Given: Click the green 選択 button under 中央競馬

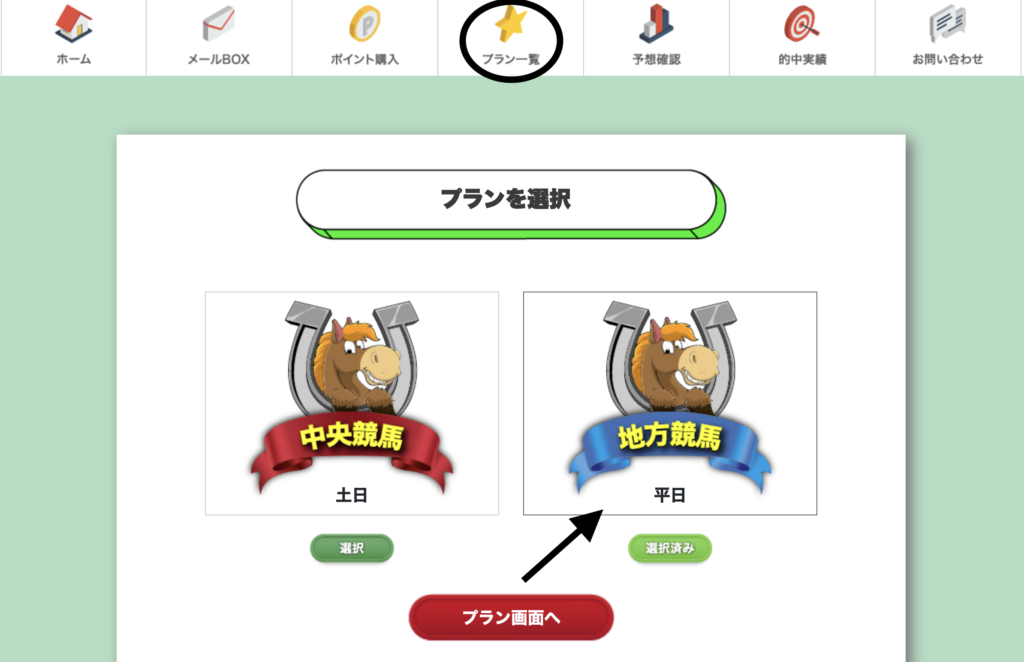Looking at the screenshot, I should [x=352, y=548].
